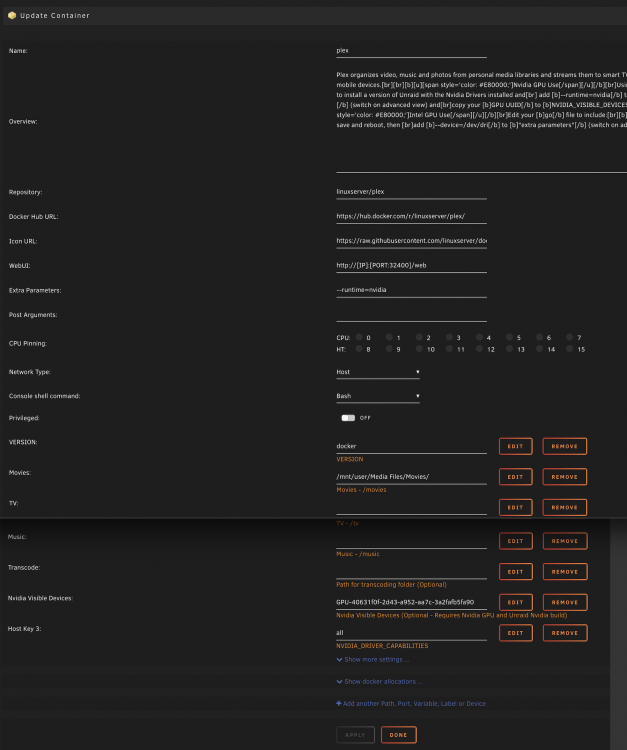Click the Apply button
Viewport: 627px width, 750px height.
click(355, 735)
